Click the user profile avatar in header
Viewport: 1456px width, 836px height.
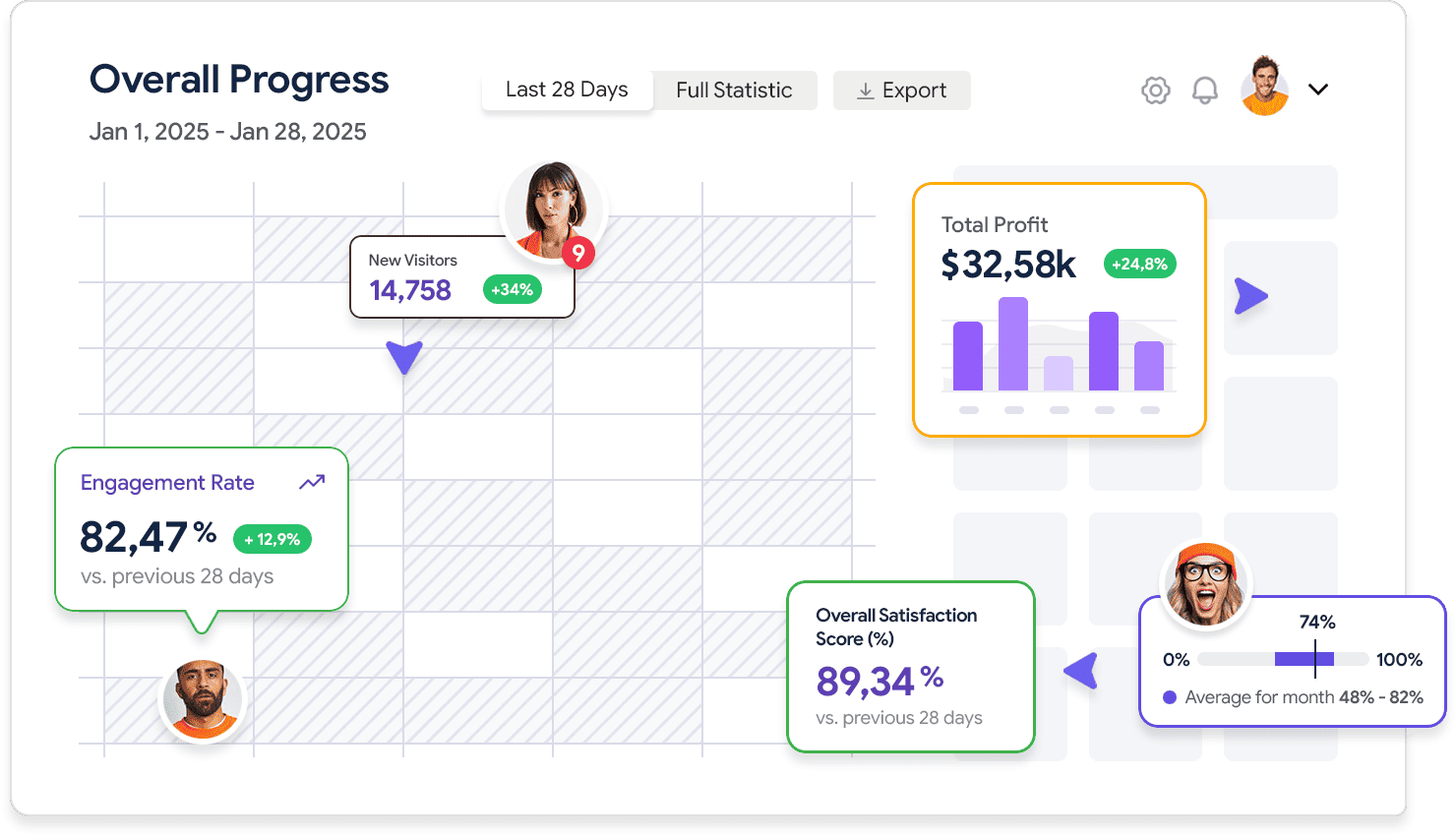pos(1264,87)
